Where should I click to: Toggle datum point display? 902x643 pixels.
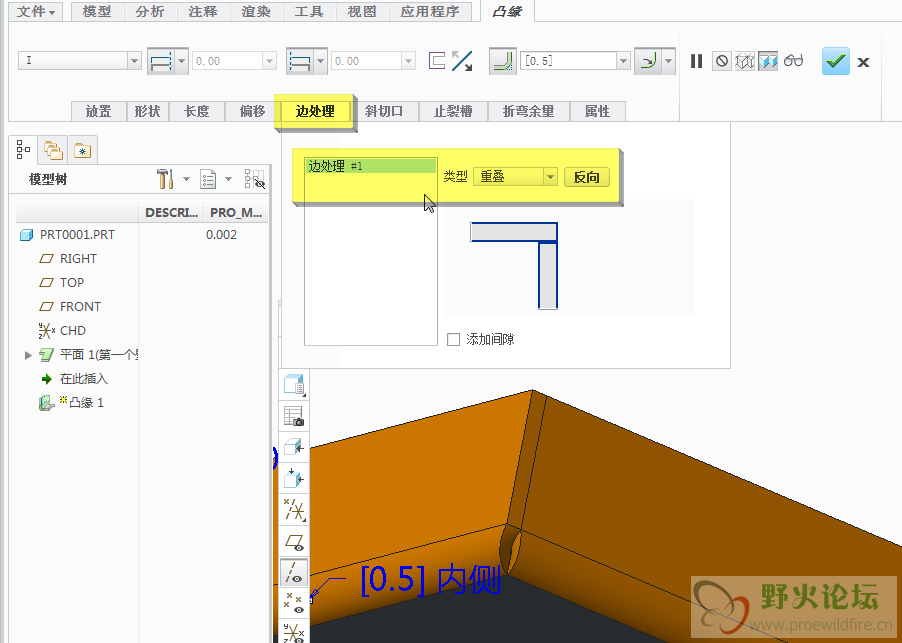[294, 603]
